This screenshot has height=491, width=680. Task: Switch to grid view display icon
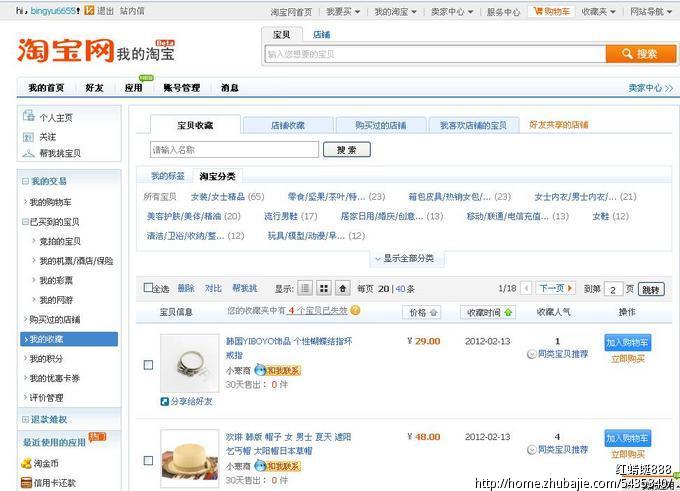click(x=324, y=288)
